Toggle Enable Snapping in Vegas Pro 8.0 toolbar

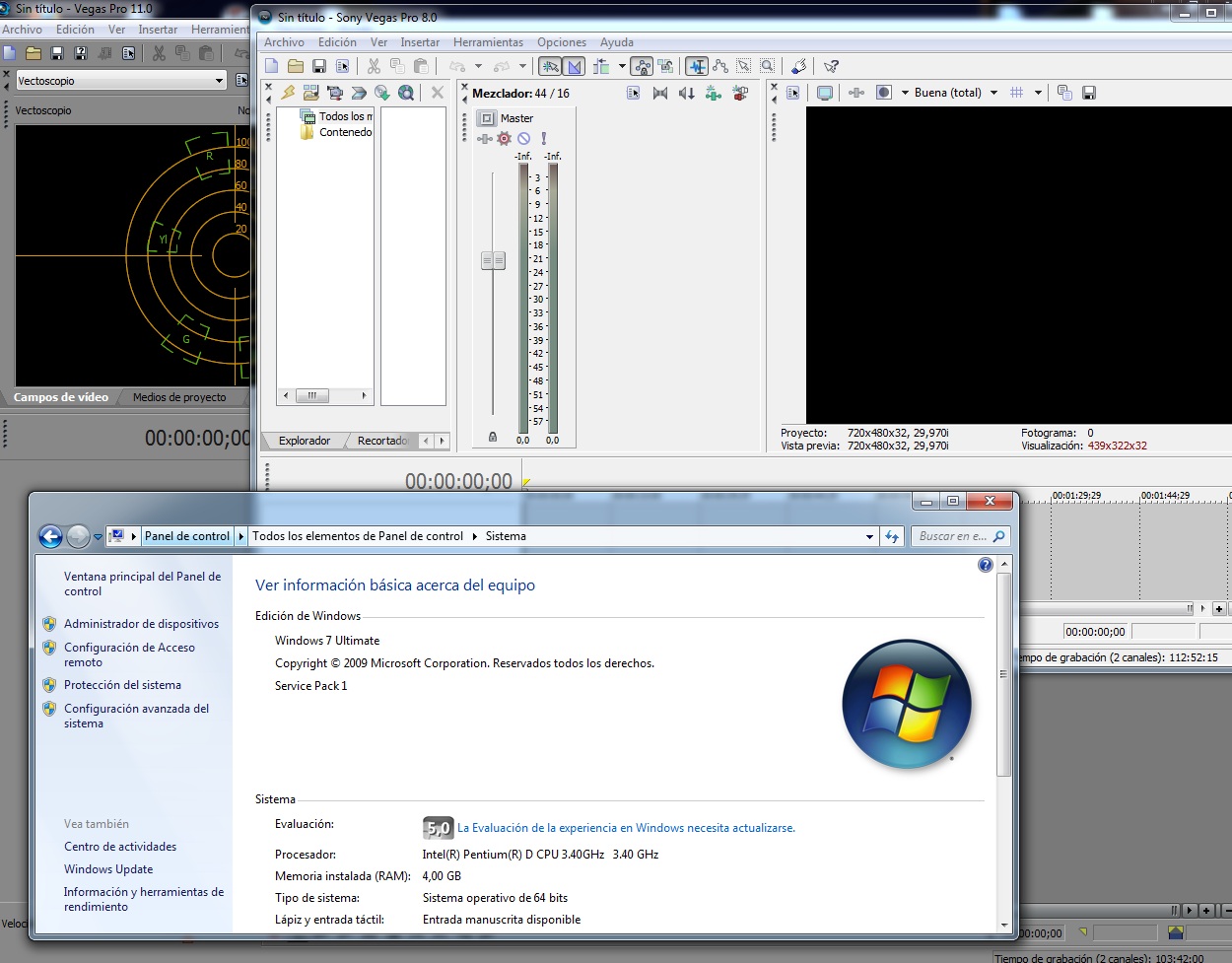(x=550, y=66)
